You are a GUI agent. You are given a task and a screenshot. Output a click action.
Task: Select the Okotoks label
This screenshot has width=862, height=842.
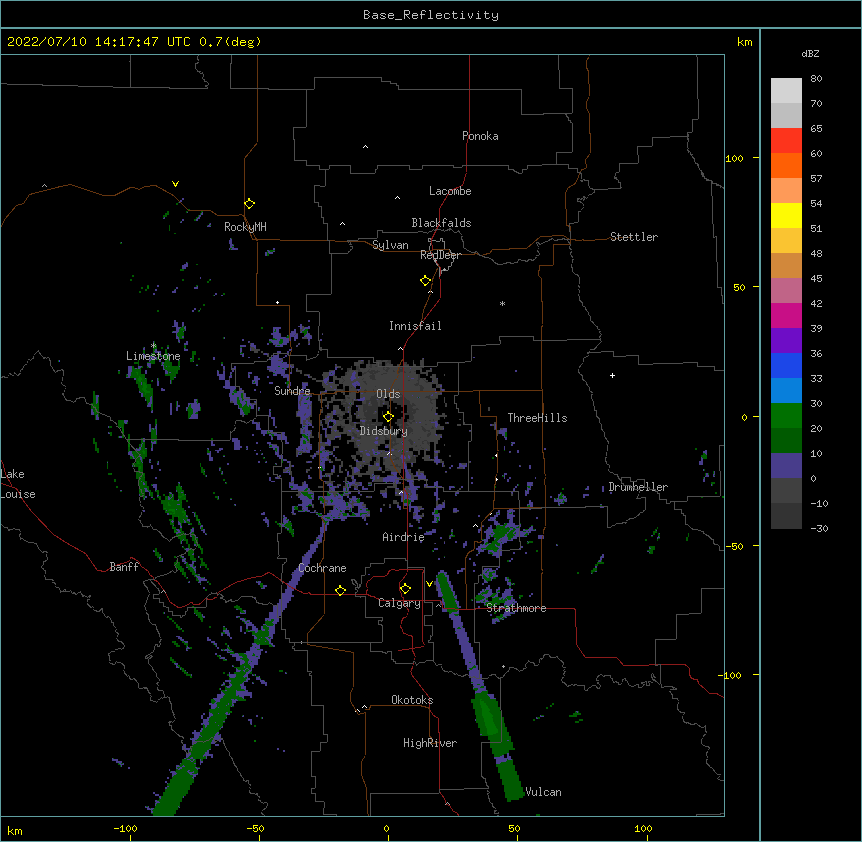(412, 700)
